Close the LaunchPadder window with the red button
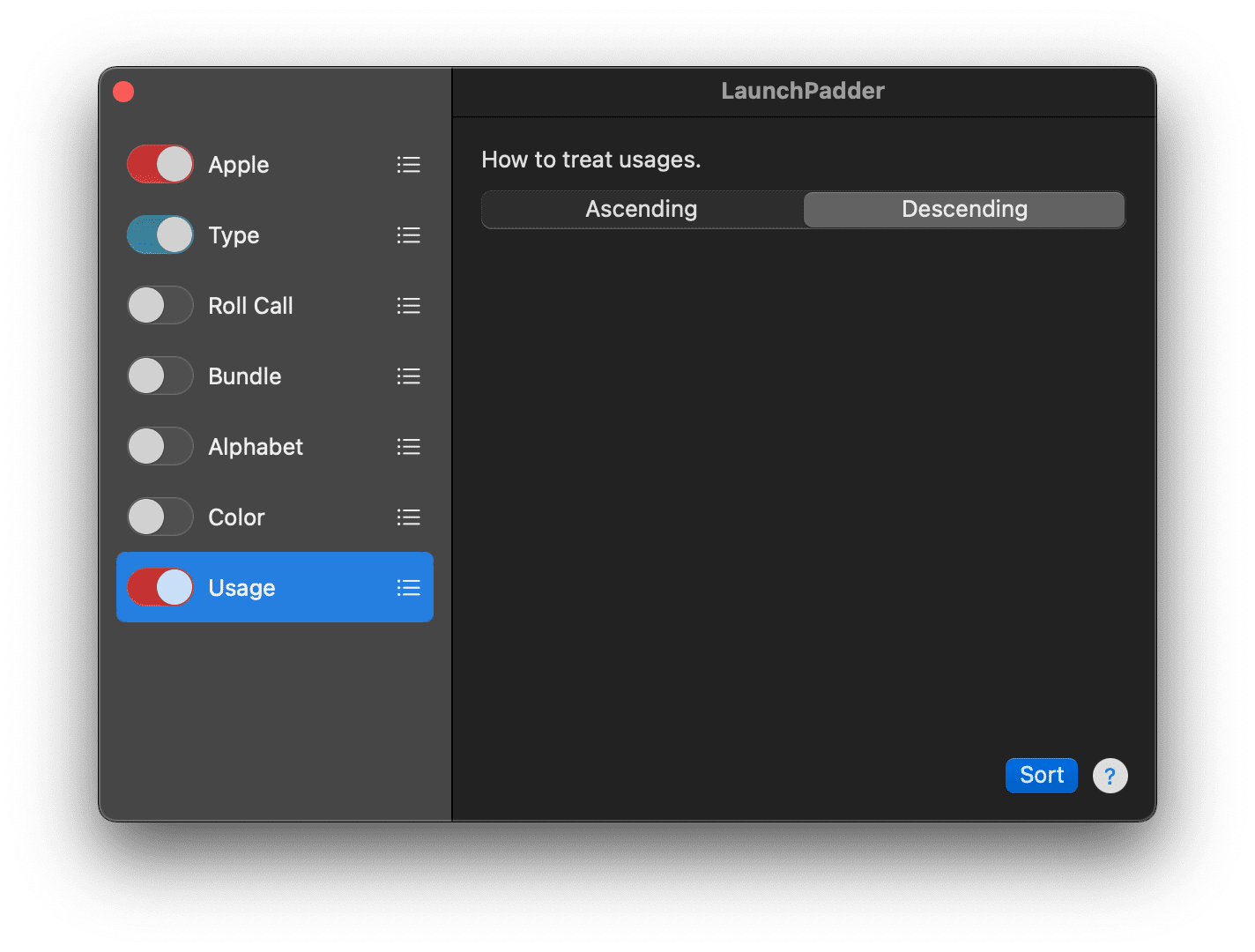The image size is (1255, 952). (123, 92)
